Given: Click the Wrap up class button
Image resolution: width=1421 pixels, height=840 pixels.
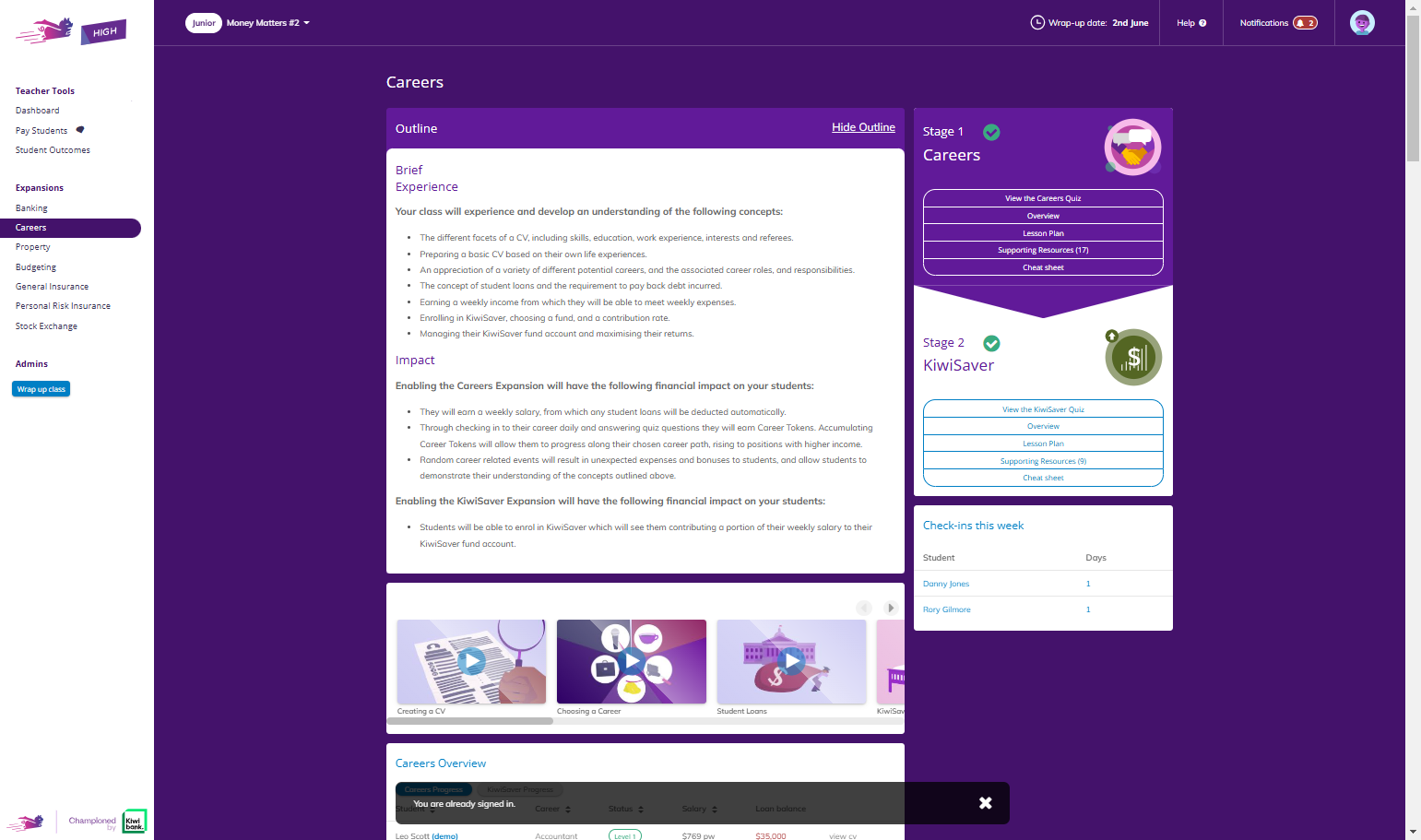Looking at the screenshot, I should pos(41,389).
